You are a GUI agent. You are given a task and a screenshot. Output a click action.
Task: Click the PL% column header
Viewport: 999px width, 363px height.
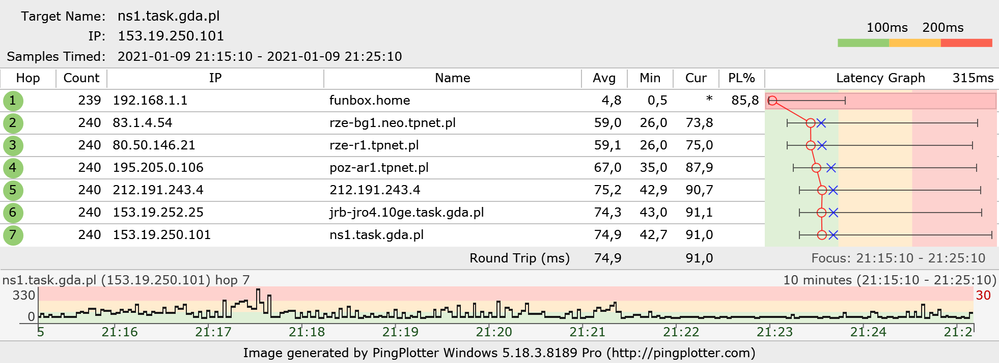[x=742, y=78]
